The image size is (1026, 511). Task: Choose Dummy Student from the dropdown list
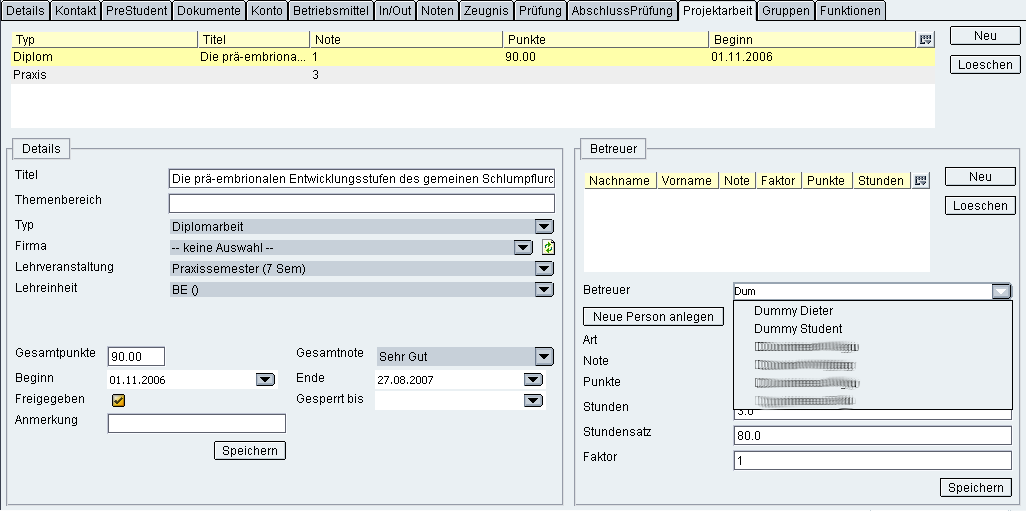(x=798, y=329)
